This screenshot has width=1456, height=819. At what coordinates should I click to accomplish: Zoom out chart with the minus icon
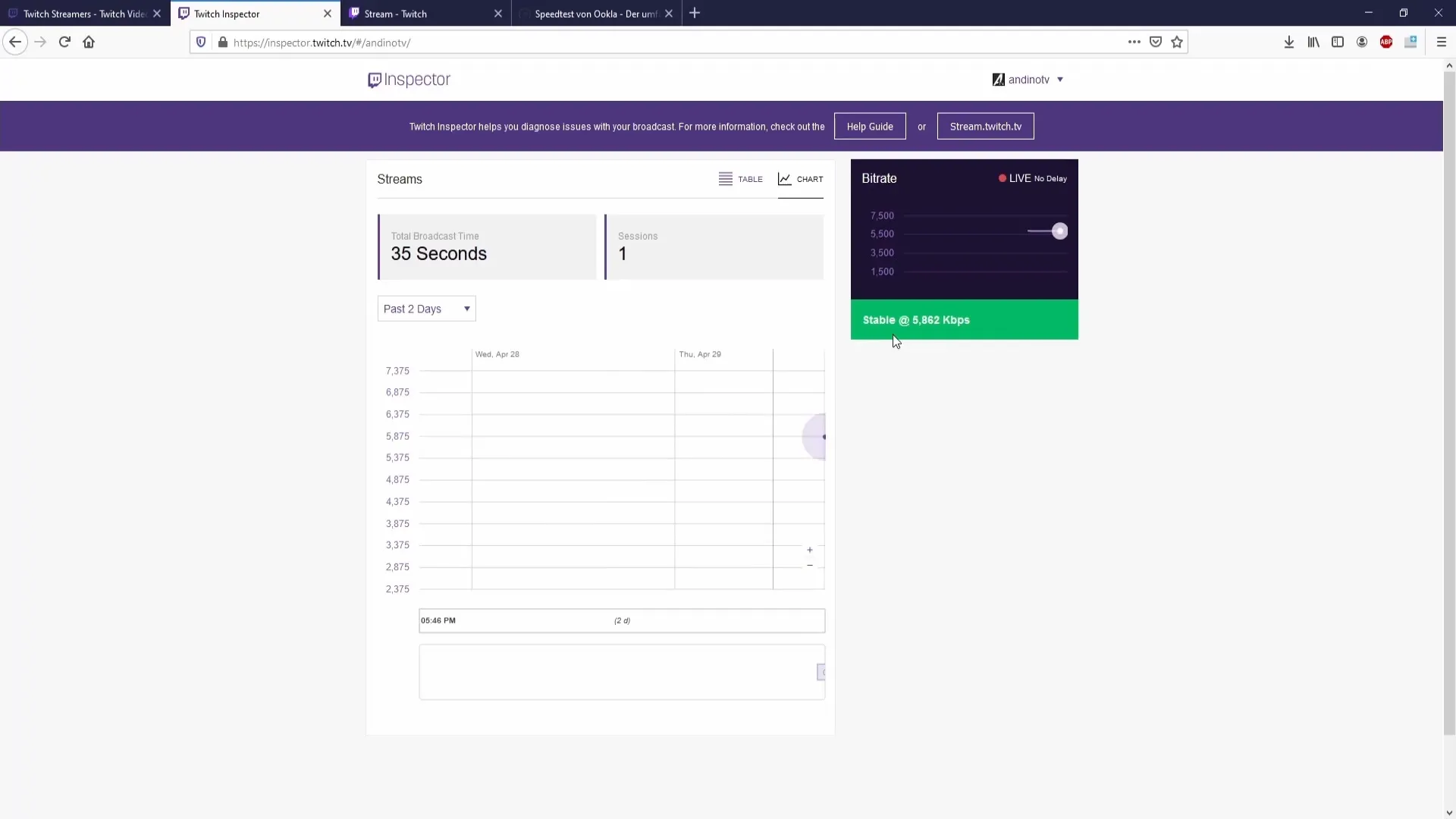(810, 566)
